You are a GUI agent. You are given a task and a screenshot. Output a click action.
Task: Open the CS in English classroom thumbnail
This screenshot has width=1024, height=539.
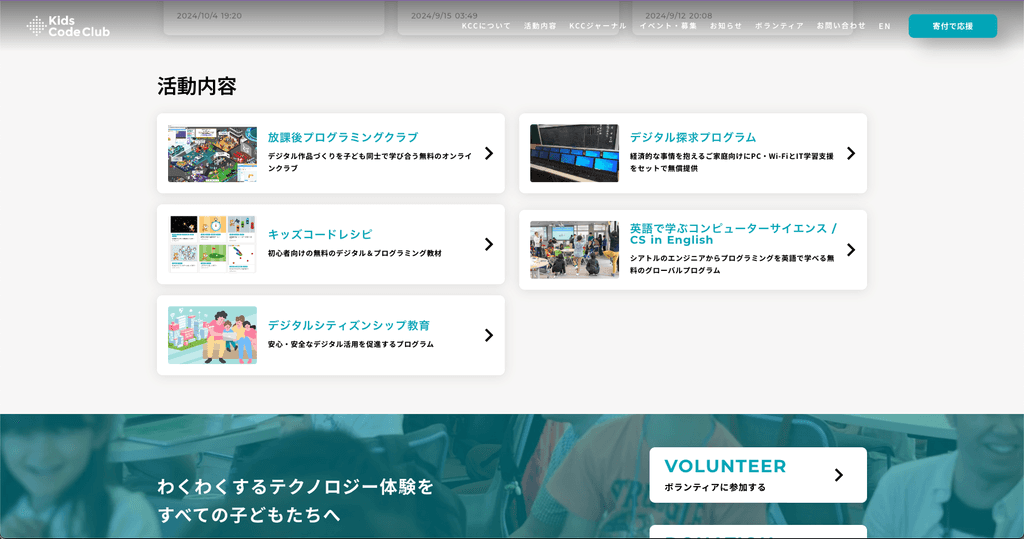[574, 250]
